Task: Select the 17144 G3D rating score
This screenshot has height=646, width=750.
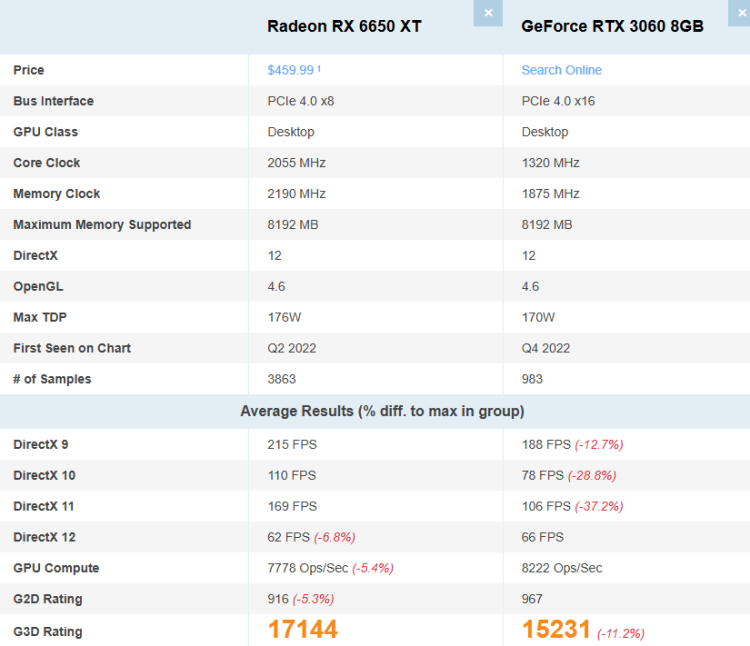Action: click(x=302, y=629)
